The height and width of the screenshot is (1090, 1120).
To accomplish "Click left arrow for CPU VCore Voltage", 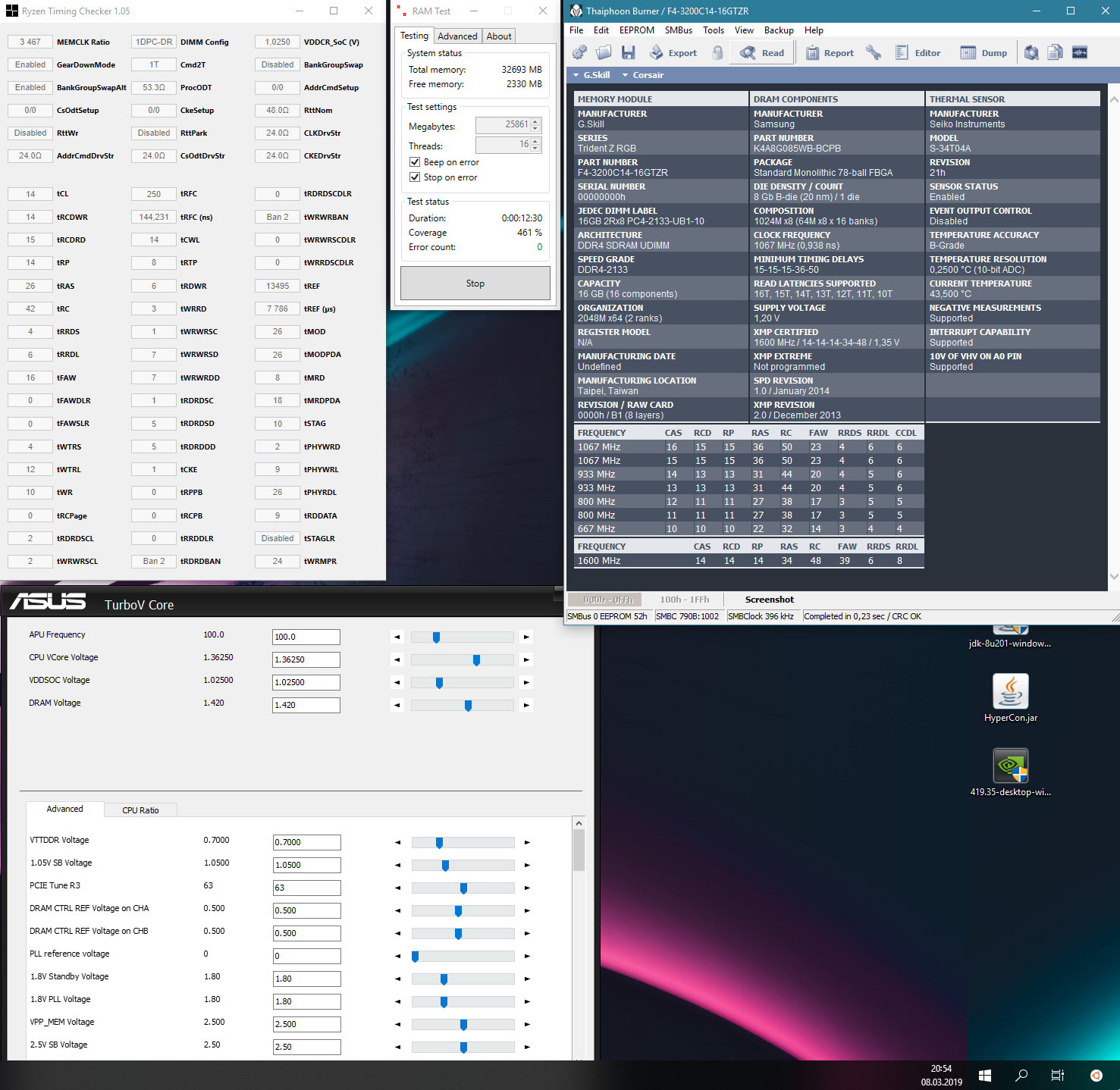I will [397, 659].
